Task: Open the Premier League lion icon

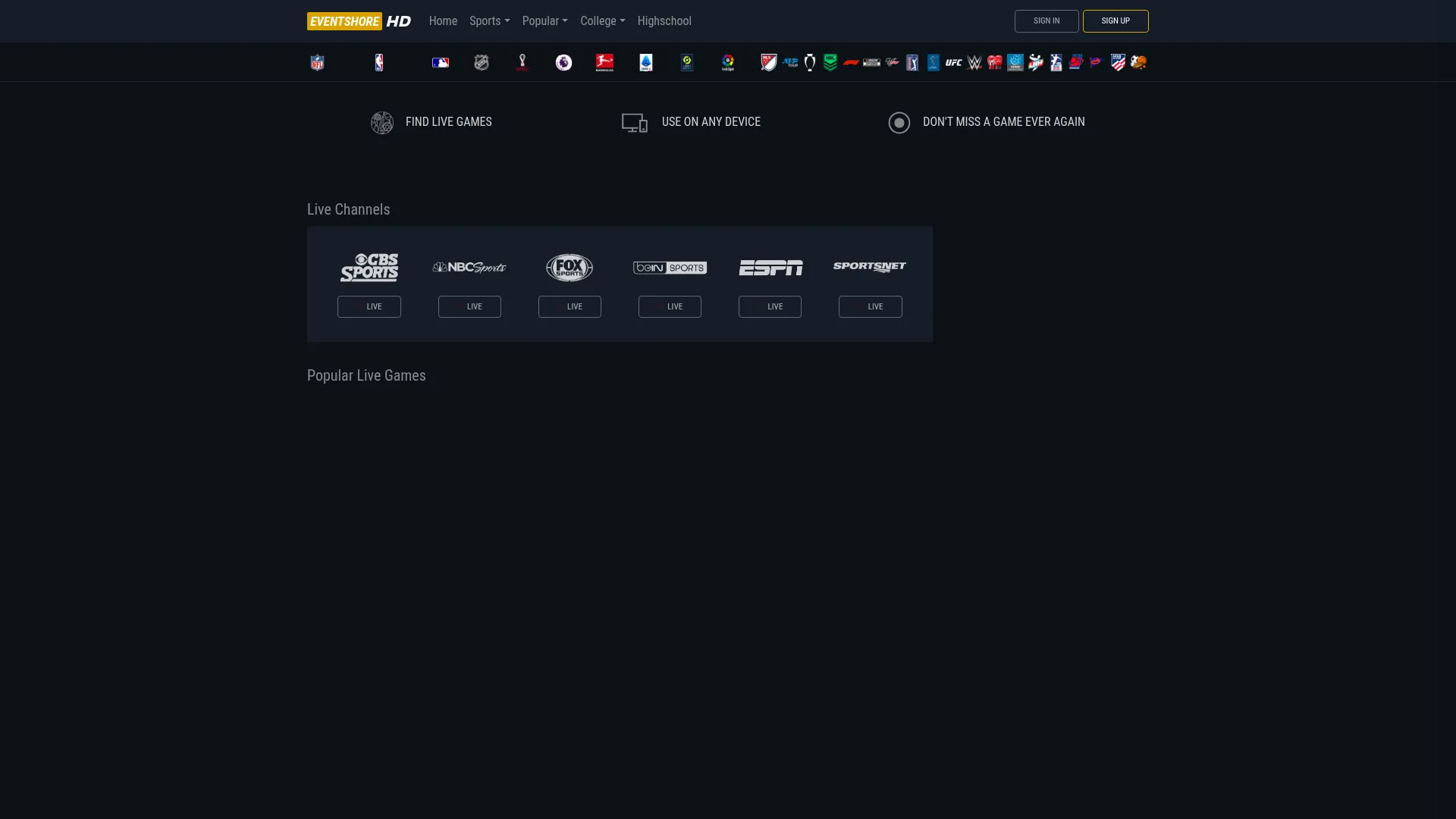Action: [x=563, y=62]
